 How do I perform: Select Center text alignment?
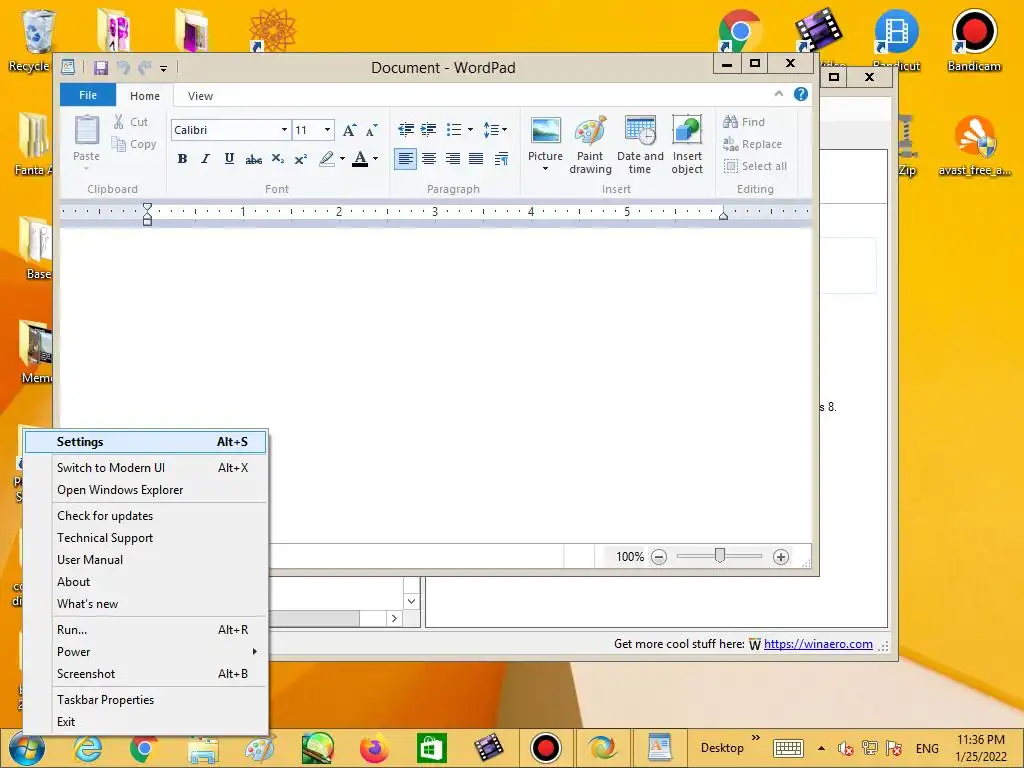(x=429, y=159)
